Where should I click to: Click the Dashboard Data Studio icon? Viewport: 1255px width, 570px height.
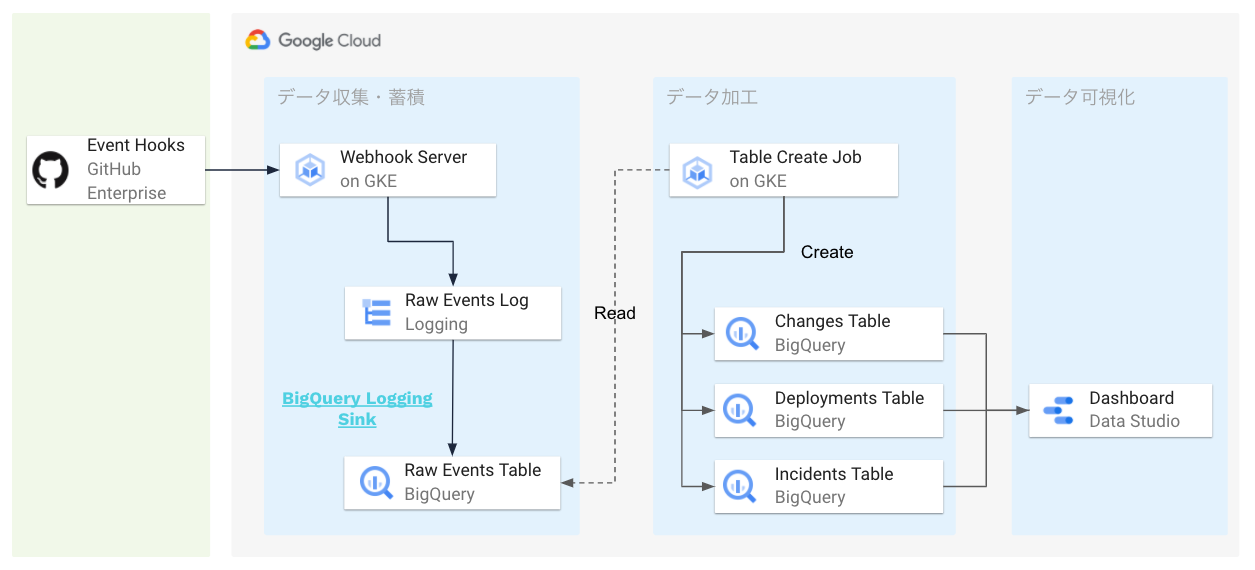(1058, 410)
